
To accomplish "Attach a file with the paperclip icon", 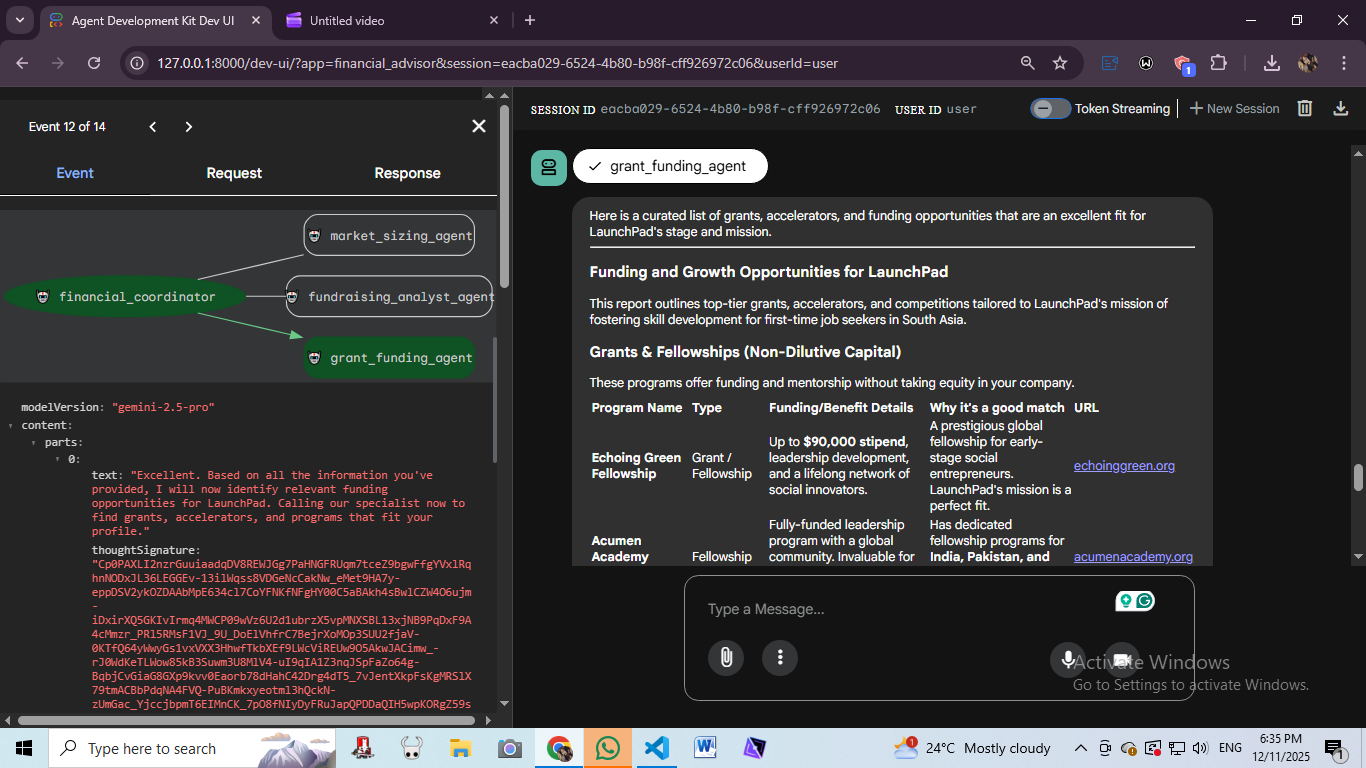I will [x=726, y=657].
